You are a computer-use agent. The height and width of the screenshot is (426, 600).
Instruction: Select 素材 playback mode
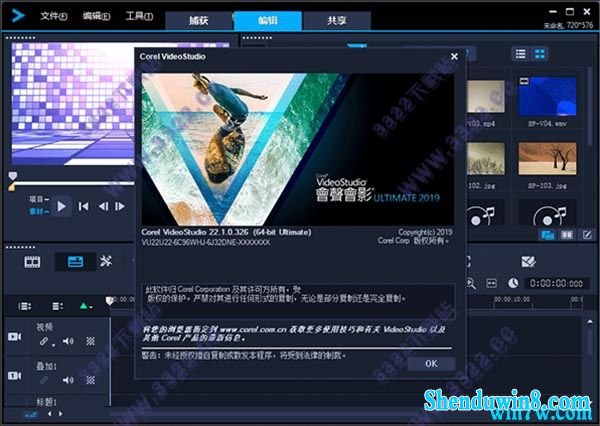click(x=39, y=212)
